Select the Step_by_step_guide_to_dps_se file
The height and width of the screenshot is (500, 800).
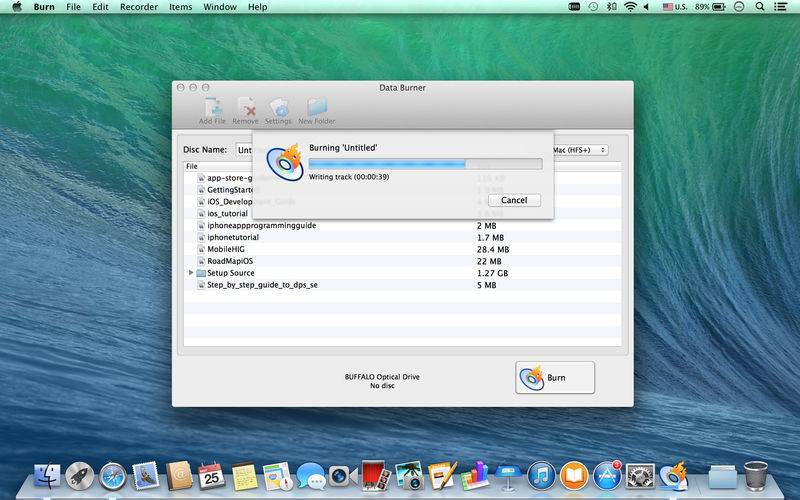402,285
